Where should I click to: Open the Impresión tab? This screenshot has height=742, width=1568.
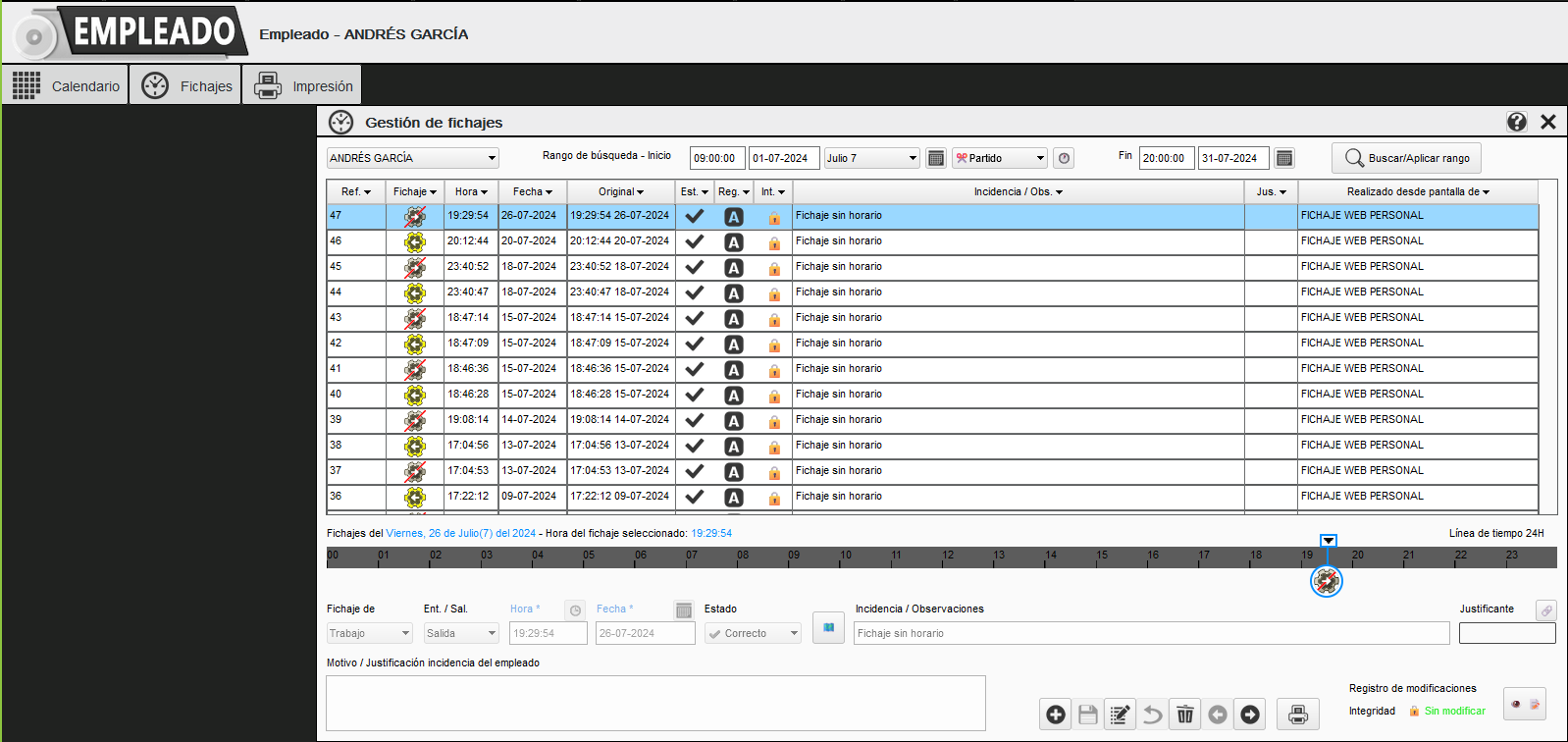302,86
